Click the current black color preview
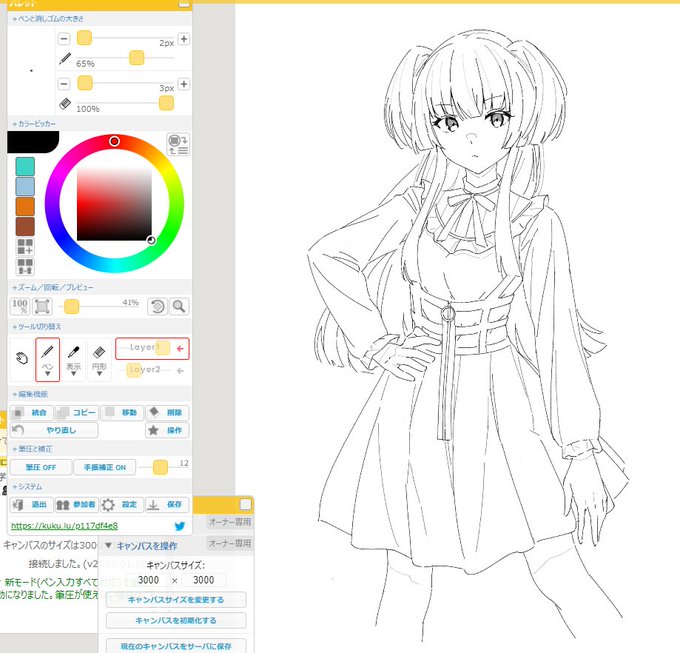 [33, 142]
